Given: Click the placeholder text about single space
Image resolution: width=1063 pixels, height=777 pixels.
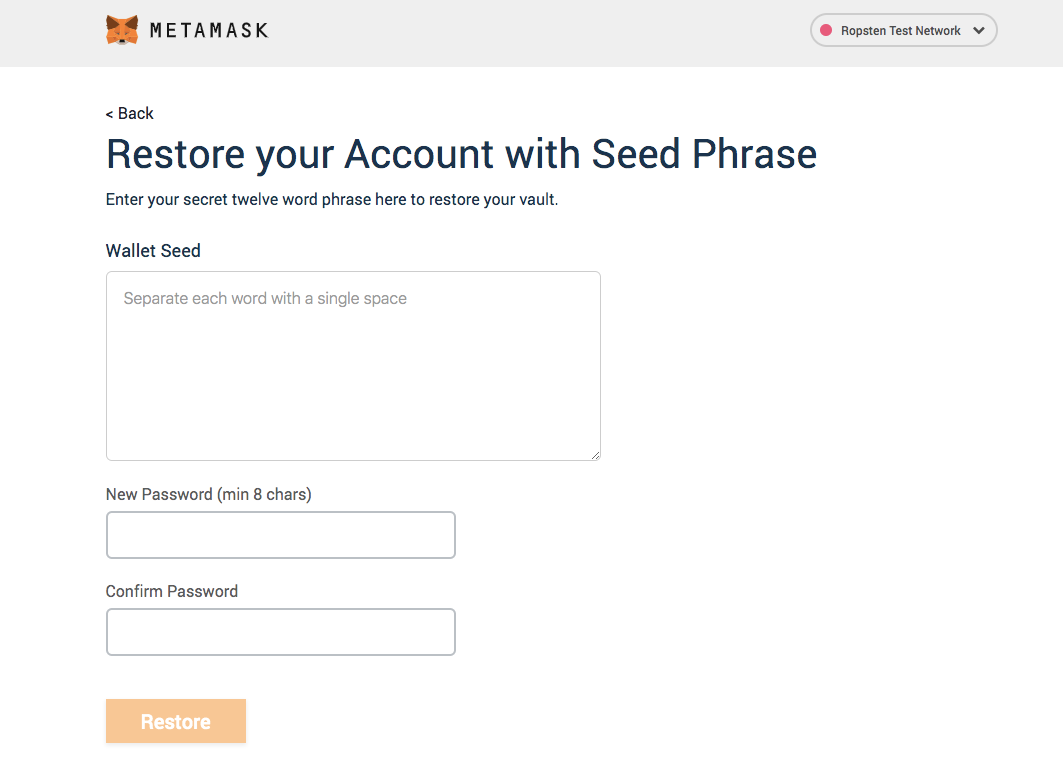Looking at the screenshot, I should [x=265, y=298].
